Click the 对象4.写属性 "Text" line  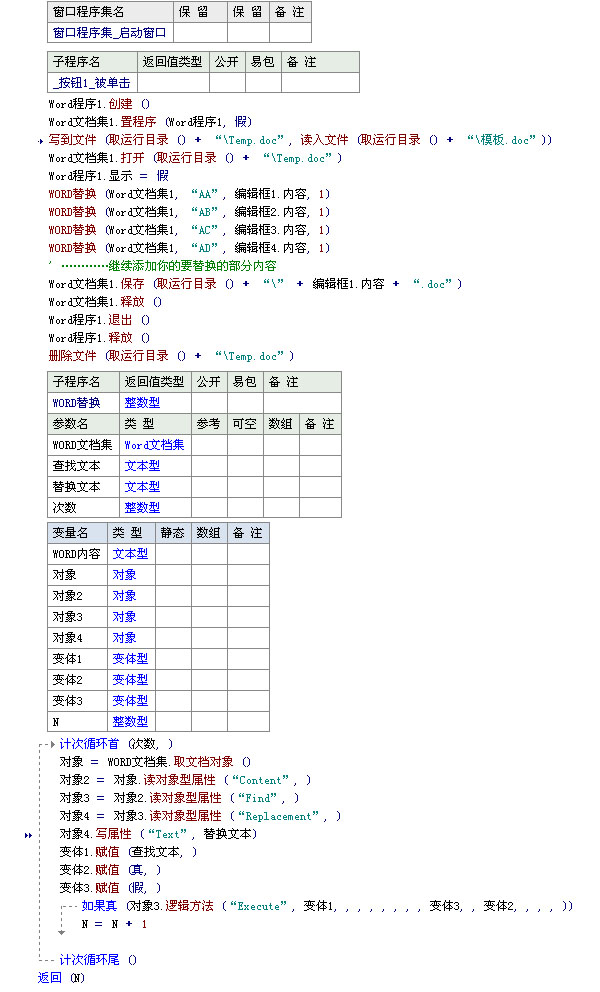tap(158, 834)
